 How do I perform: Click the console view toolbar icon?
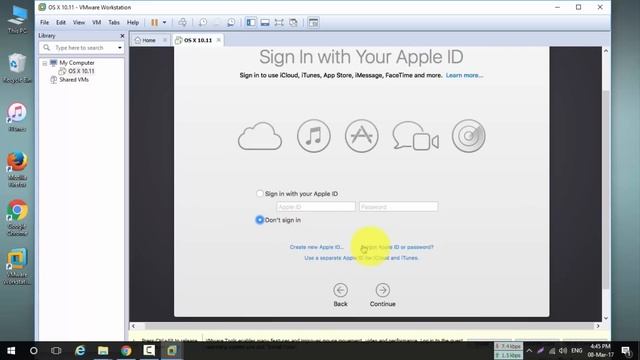tap(313, 22)
